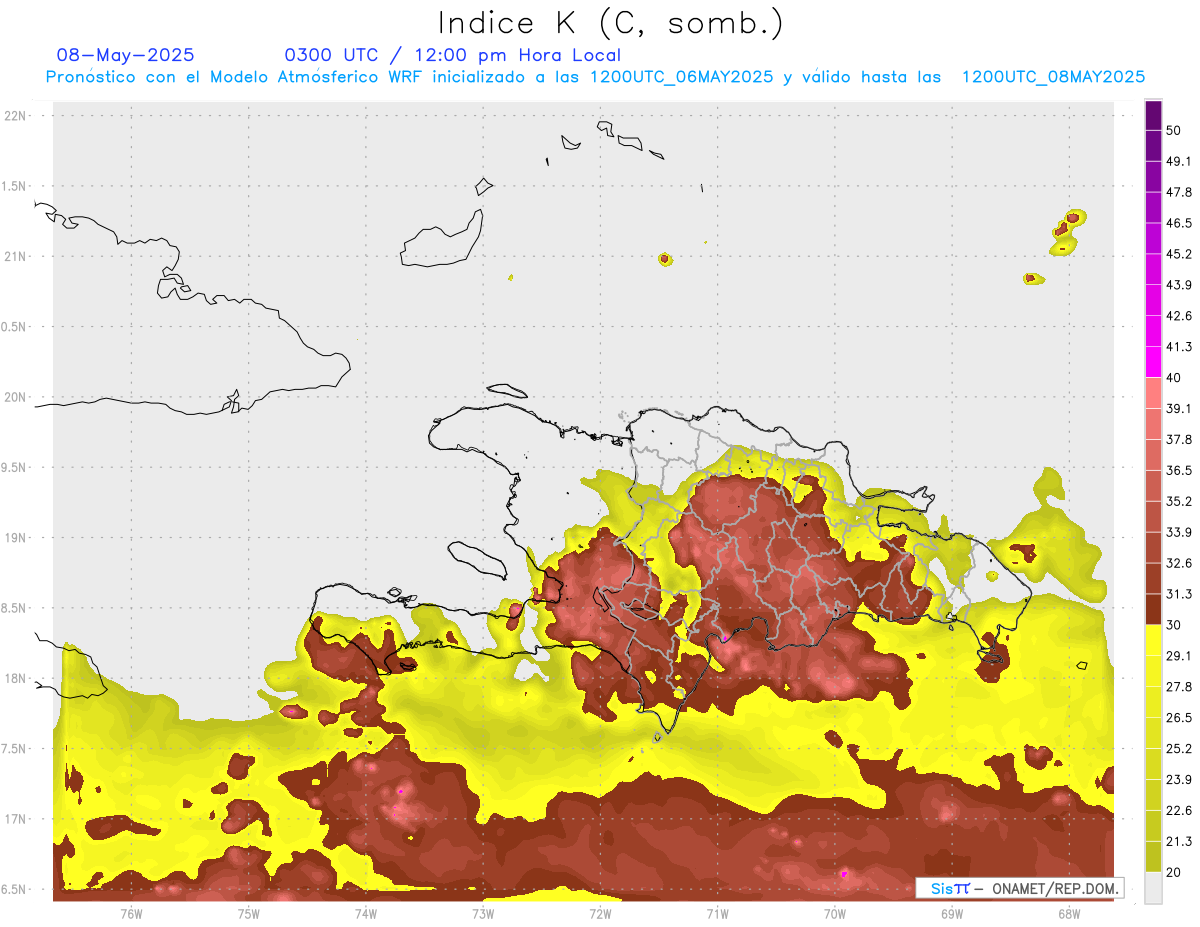Click the "0300 UTC / 12:00 pm Hora Local" time text
The image size is (1200, 927).
tap(453, 55)
